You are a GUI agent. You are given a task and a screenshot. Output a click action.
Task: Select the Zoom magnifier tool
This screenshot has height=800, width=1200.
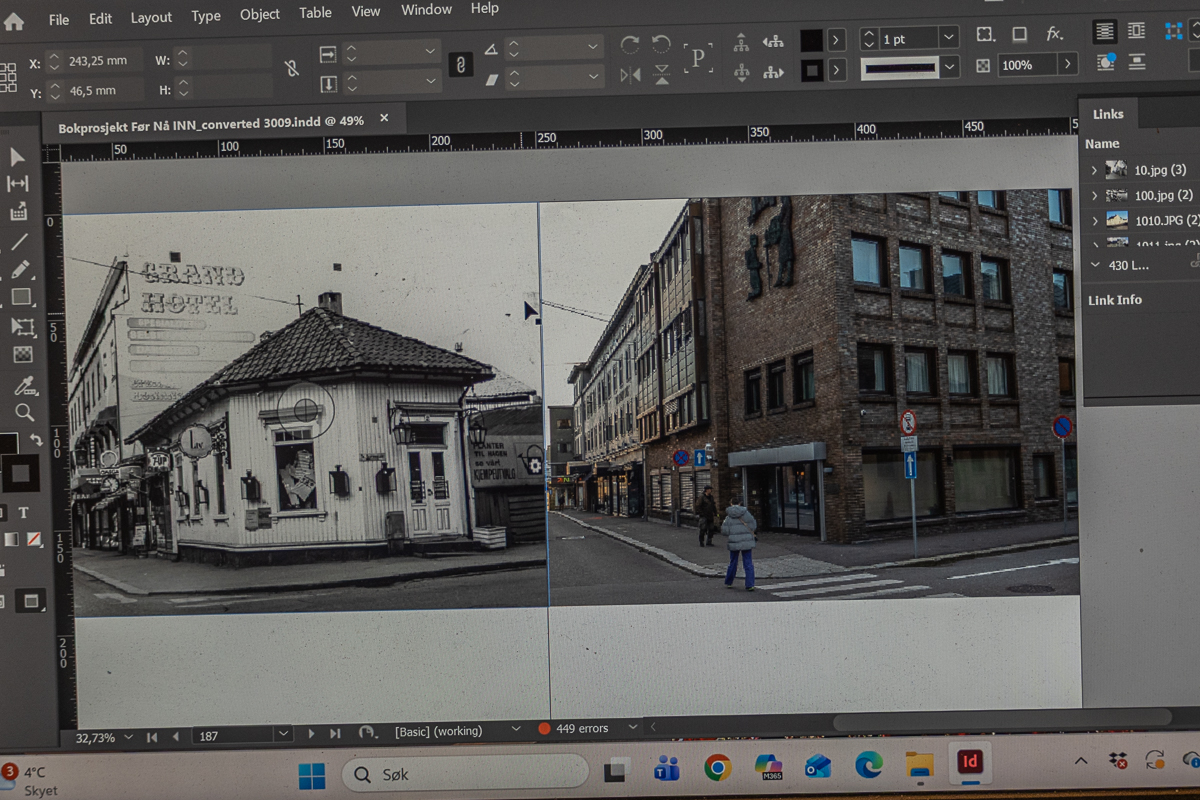24,413
